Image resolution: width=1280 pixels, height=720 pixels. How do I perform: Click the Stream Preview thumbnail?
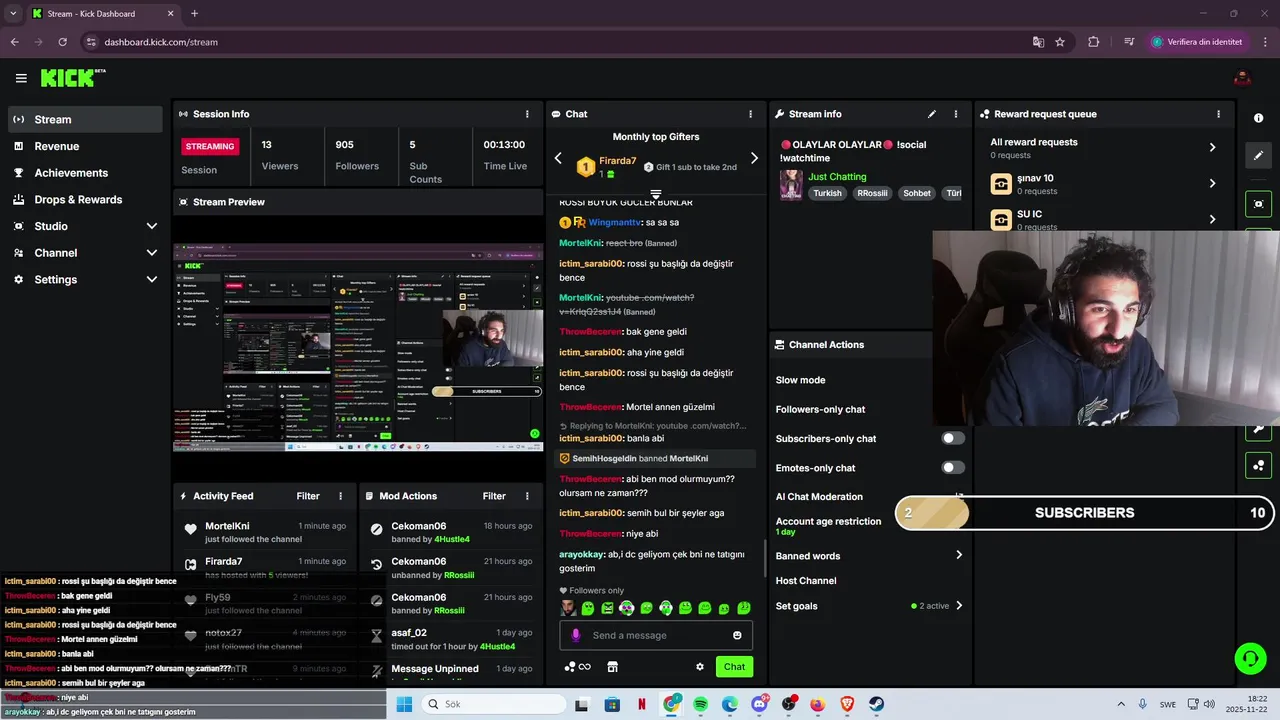[x=358, y=348]
